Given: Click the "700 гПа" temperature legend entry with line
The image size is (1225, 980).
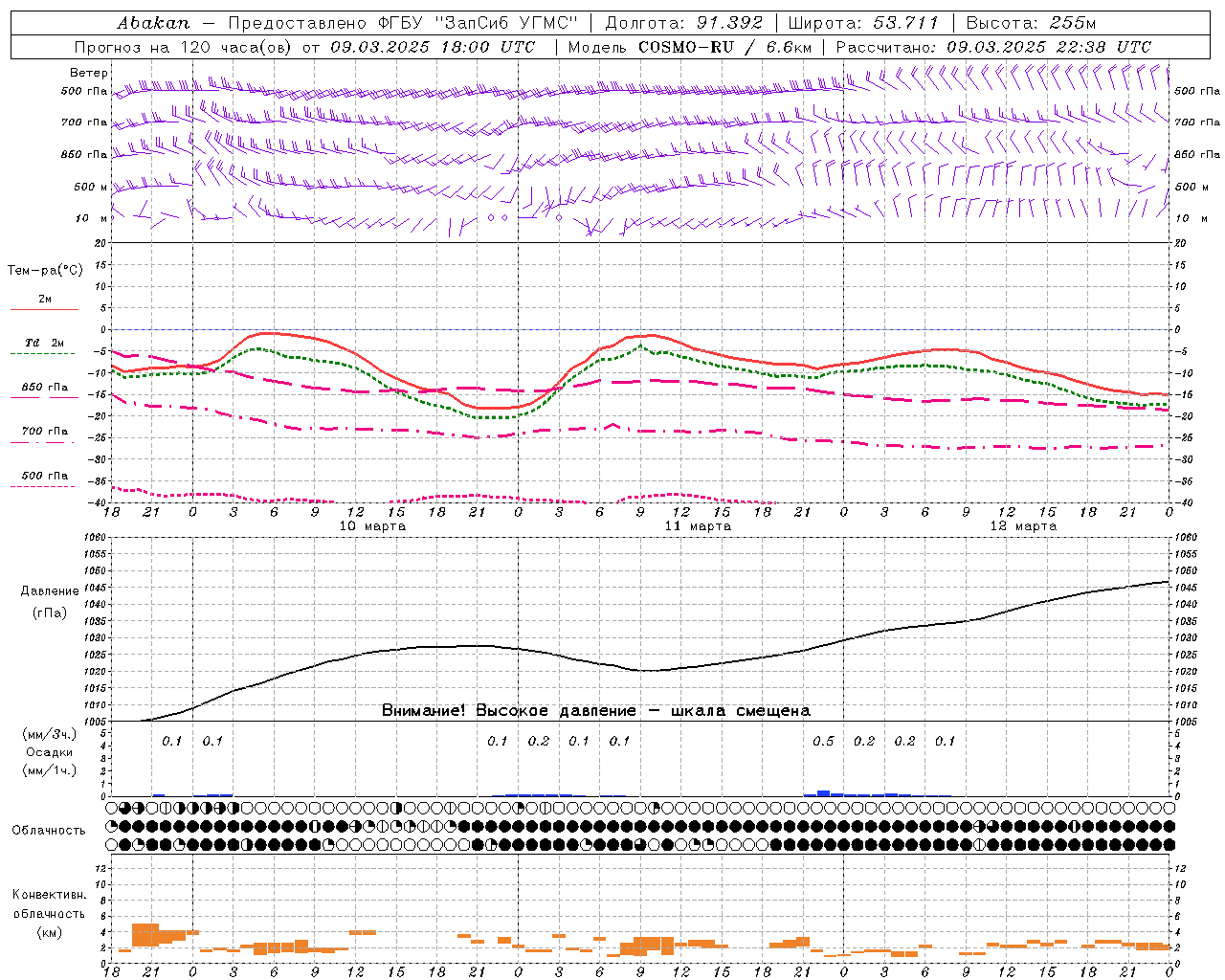Looking at the screenshot, I should click(44, 437).
